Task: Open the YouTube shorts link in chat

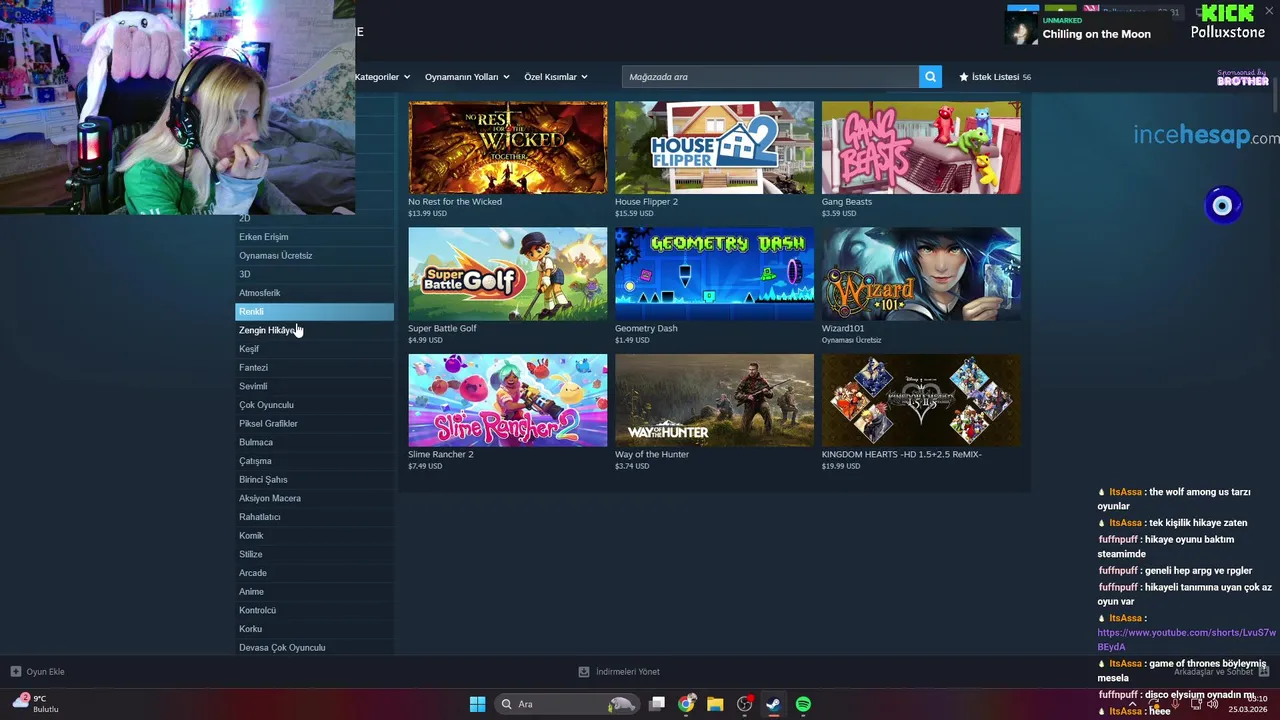Action: (1186, 640)
